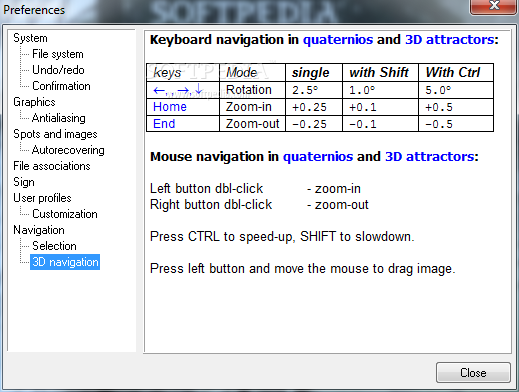
Task: Click the +0.1 Shift zoom-in value
Action: point(380,107)
